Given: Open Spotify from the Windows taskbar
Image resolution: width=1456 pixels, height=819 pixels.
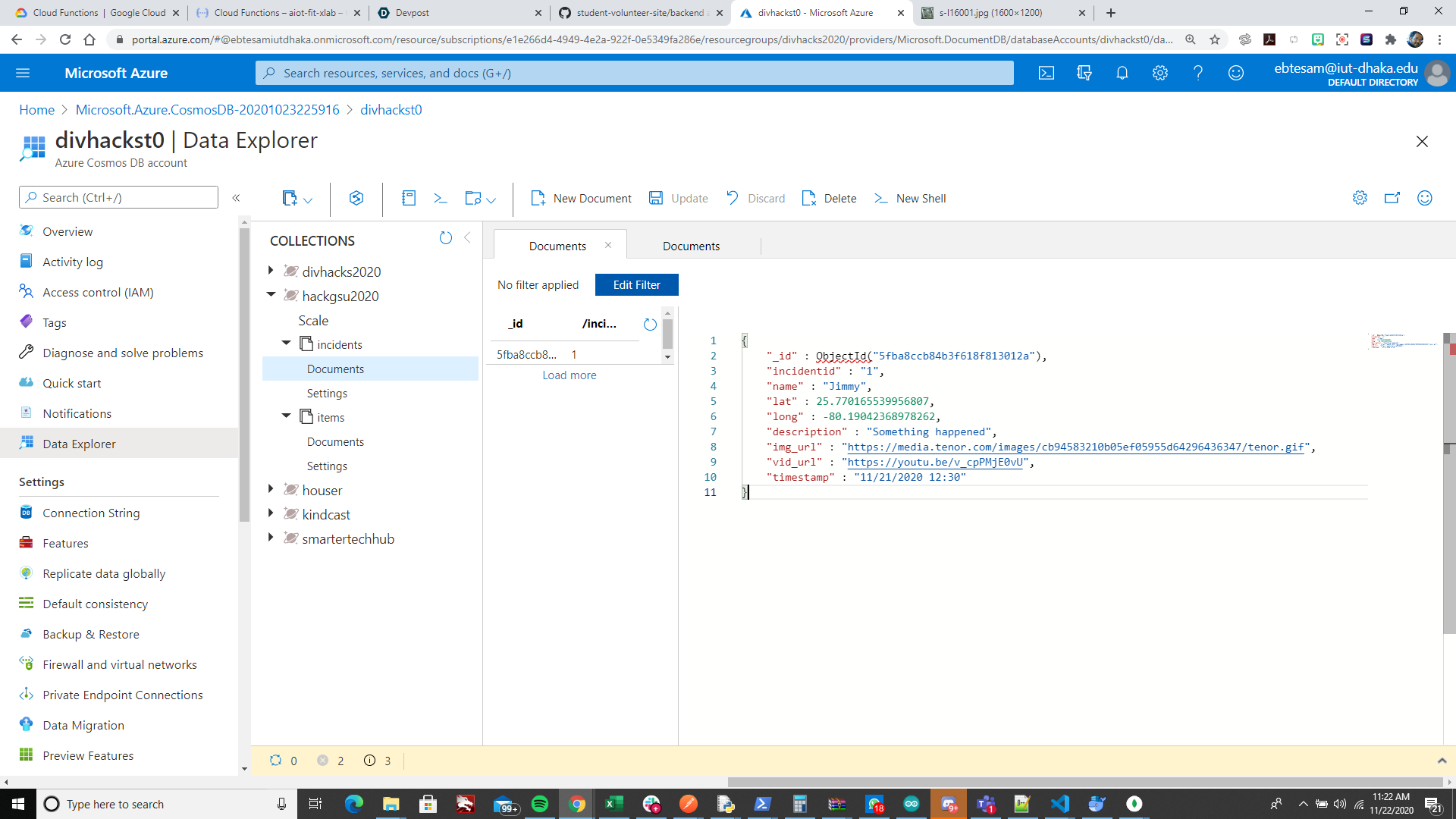Looking at the screenshot, I should tap(539, 804).
